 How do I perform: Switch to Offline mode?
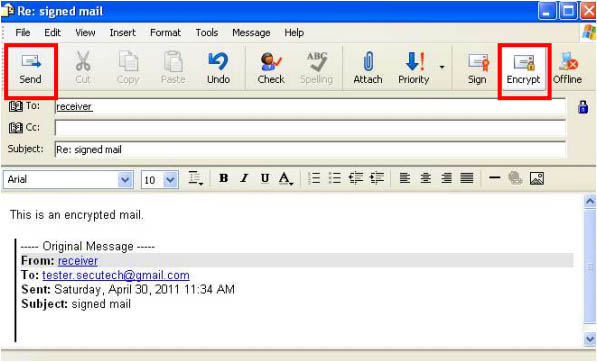567,69
